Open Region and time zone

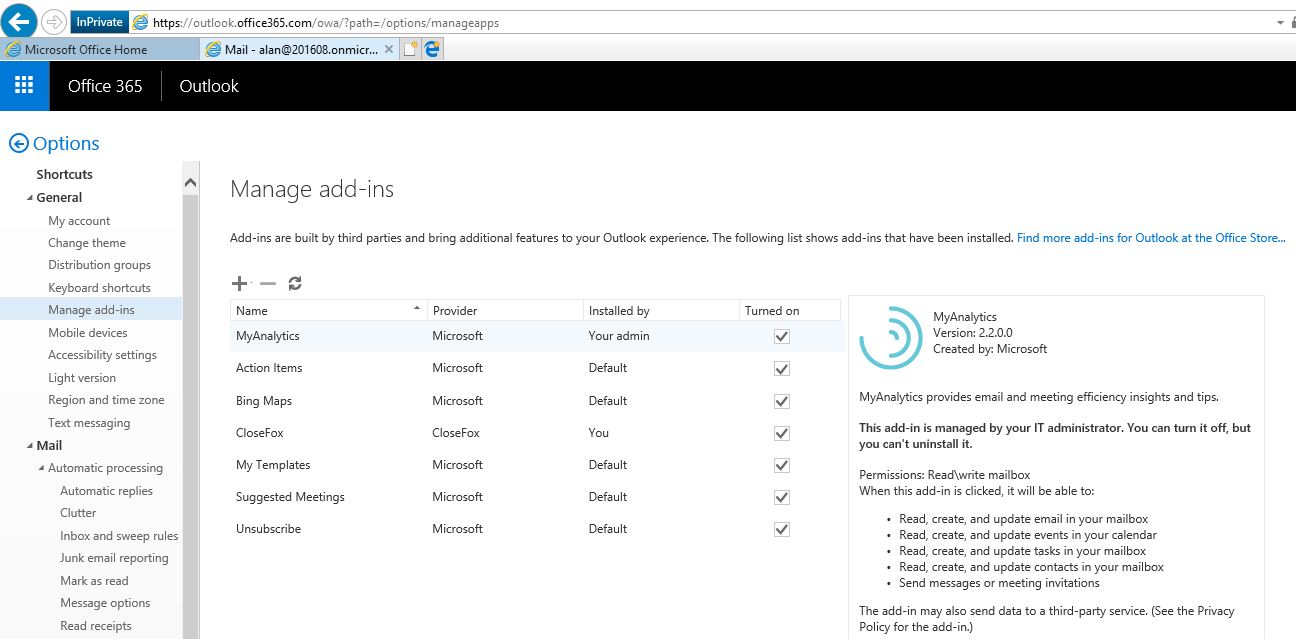(106, 400)
